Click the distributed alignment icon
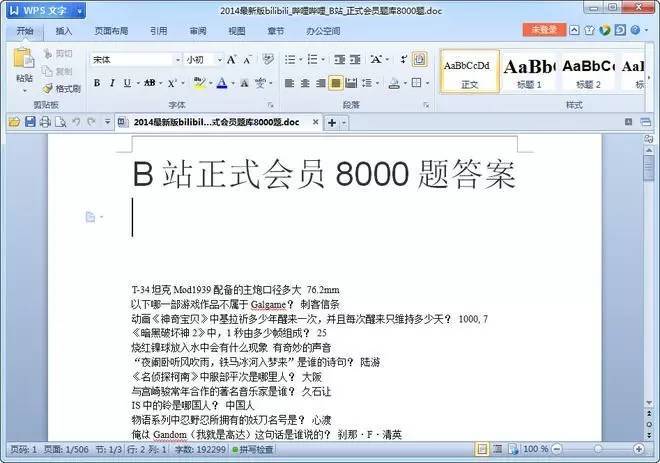Screen dimensions: 660x463 pos(351,83)
